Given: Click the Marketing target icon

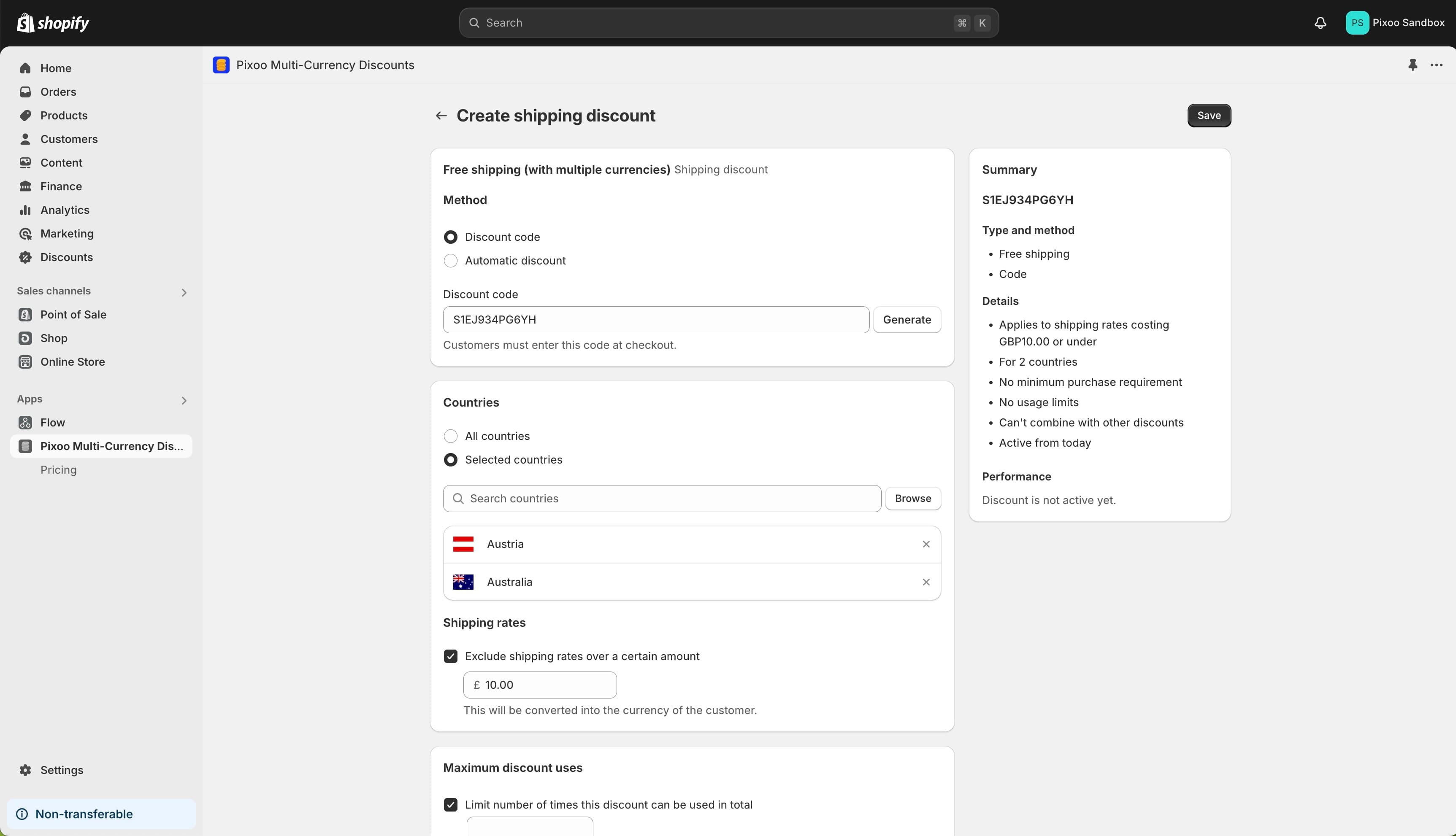Looking at the screenshot, I should click(25, 234).
